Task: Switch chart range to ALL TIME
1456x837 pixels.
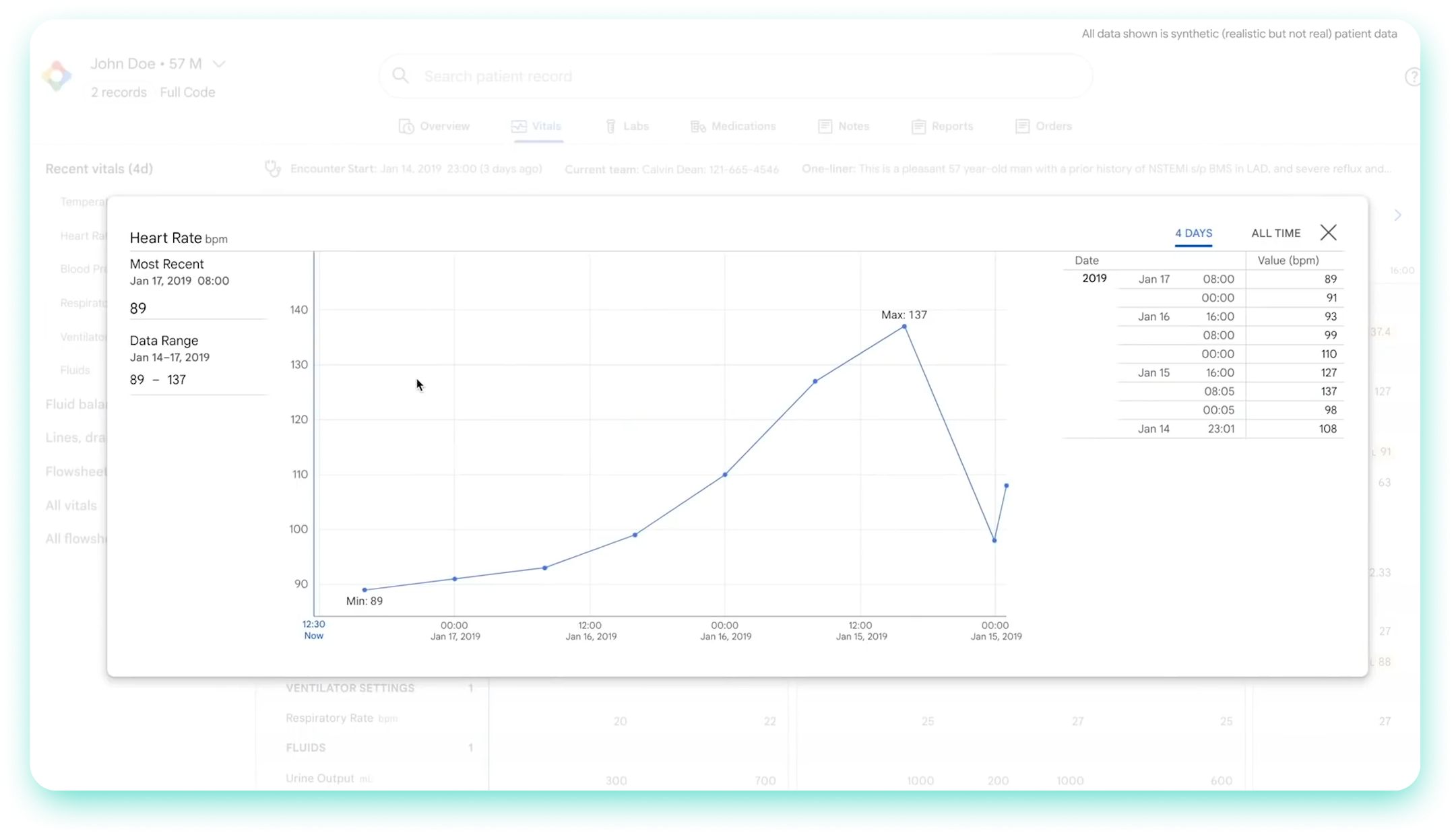Action: (1275, 233)
